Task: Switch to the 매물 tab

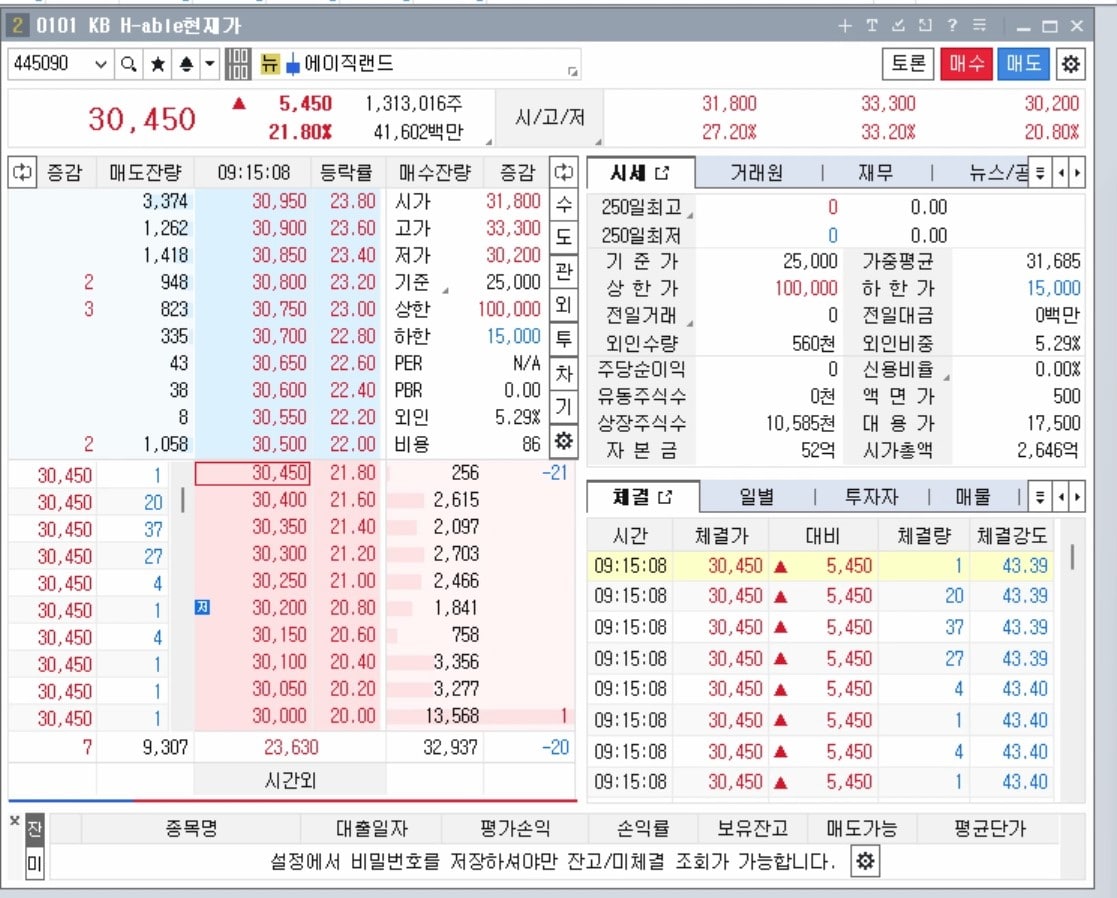Action: tap(973, 497)
